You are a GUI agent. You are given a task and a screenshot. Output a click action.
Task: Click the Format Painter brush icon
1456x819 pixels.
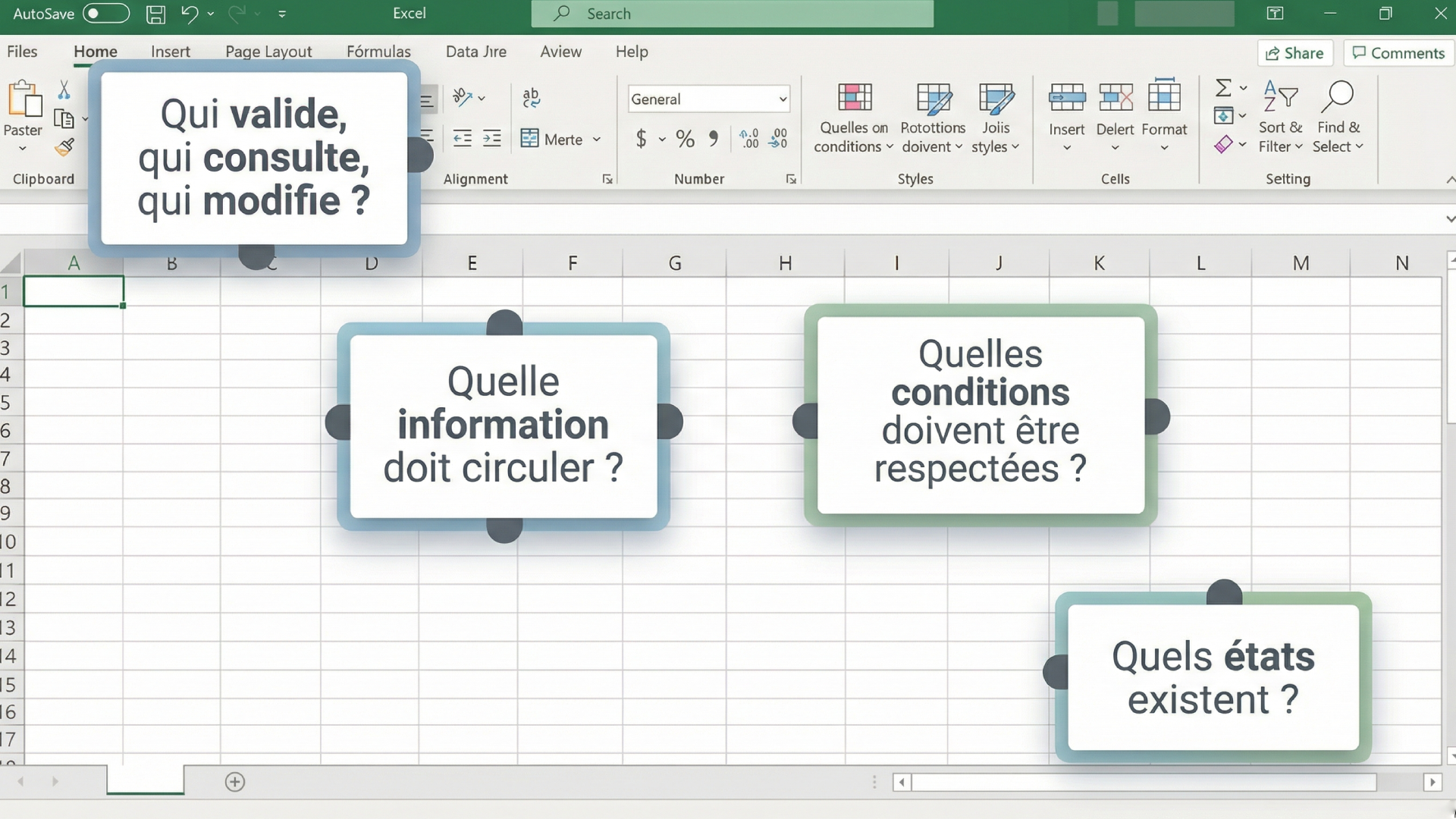(64, 147)
